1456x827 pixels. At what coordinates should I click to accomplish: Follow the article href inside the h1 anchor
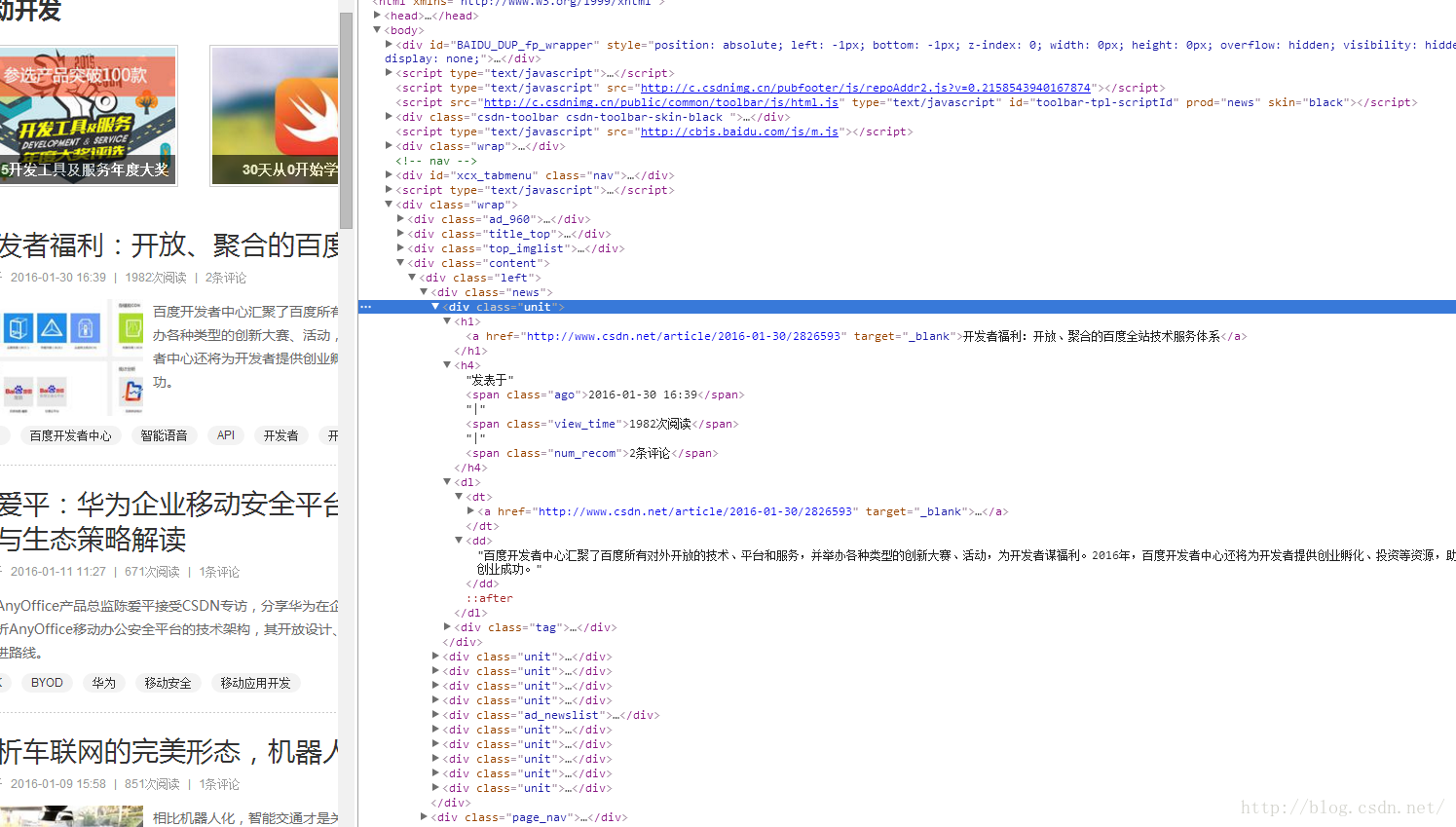pos(683,336)
